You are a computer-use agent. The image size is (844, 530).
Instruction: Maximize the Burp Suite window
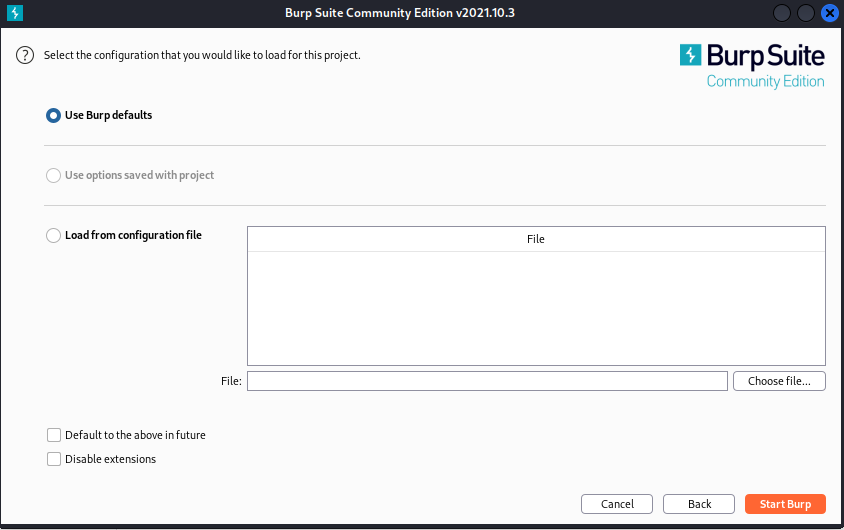805,13
